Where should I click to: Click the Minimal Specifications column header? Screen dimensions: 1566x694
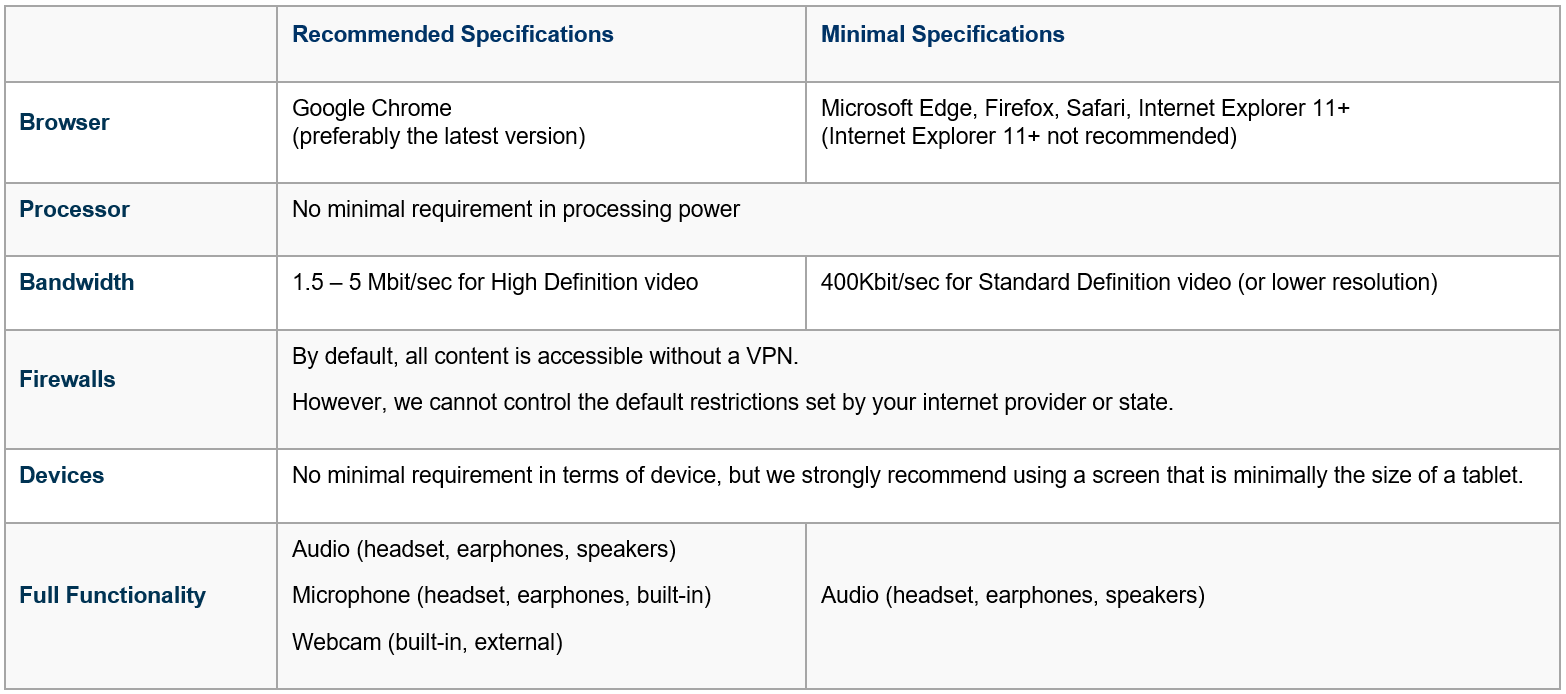point(942,35)
